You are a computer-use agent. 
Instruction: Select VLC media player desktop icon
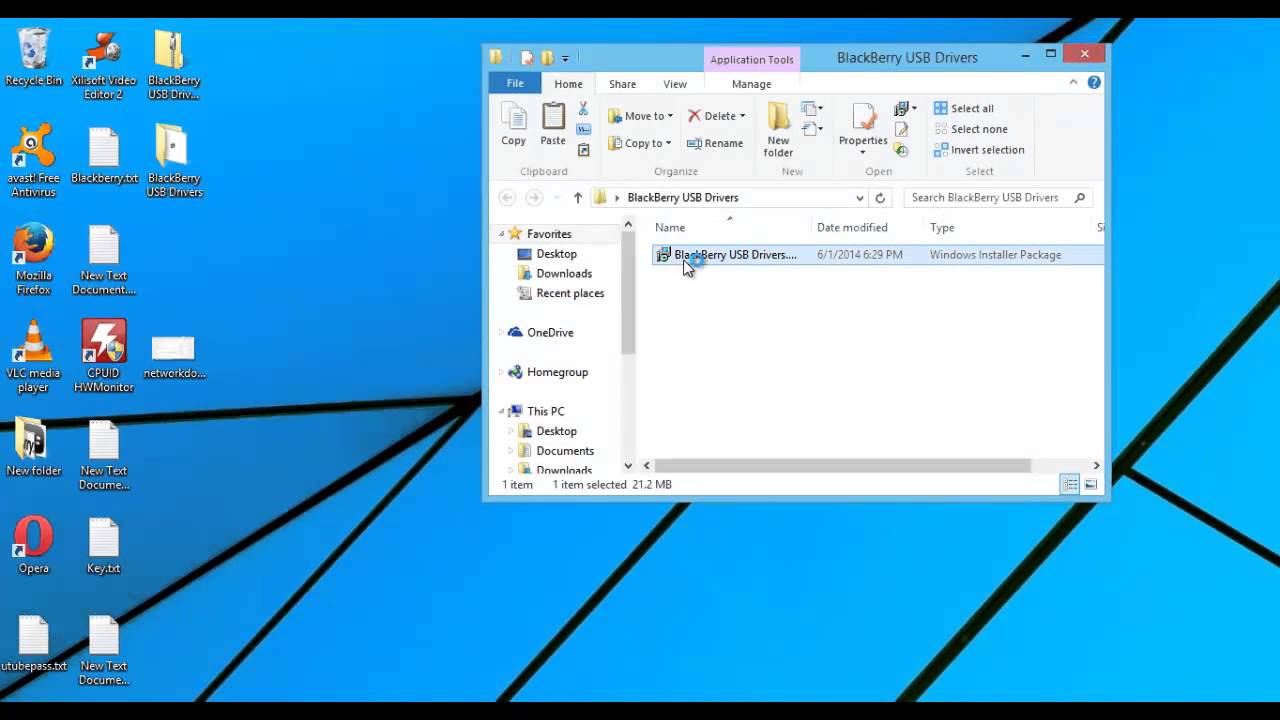pos(33,357)
